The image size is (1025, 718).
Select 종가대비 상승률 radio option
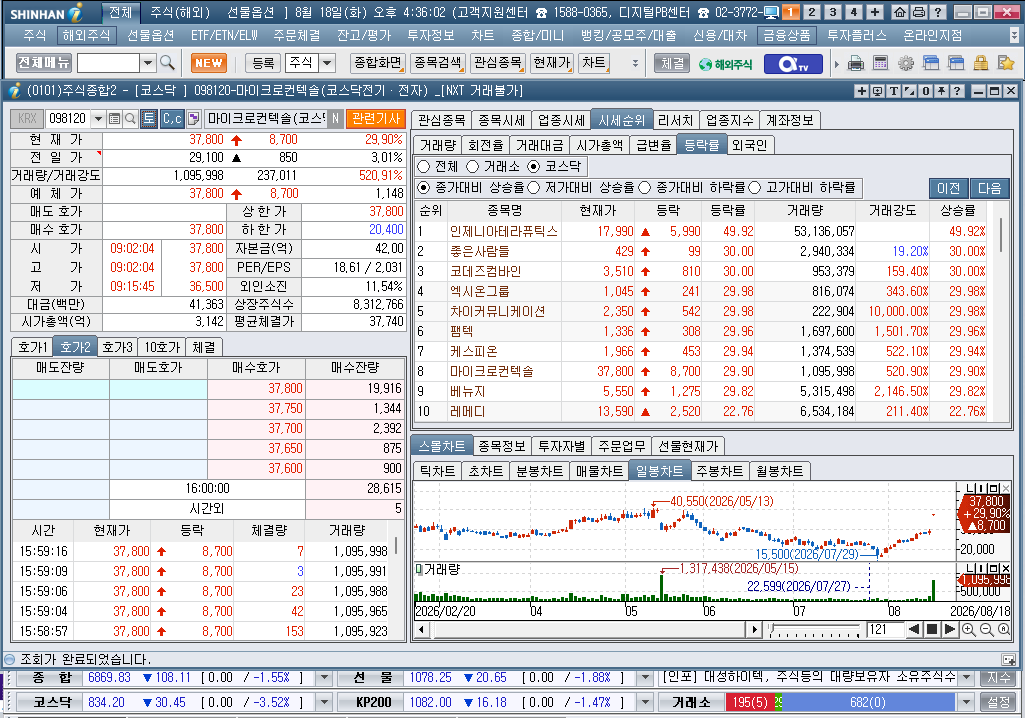tap(424, 188)
